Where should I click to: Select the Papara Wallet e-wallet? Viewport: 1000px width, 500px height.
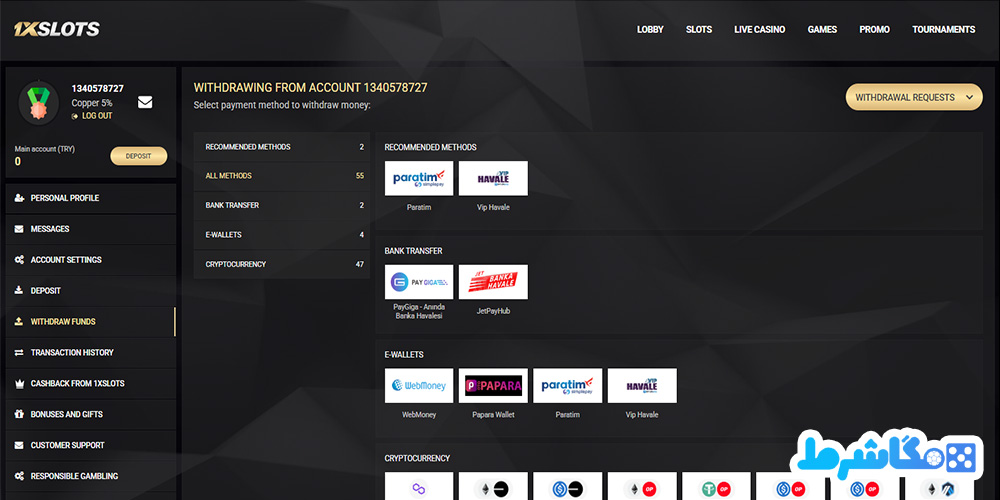[493, 385]
